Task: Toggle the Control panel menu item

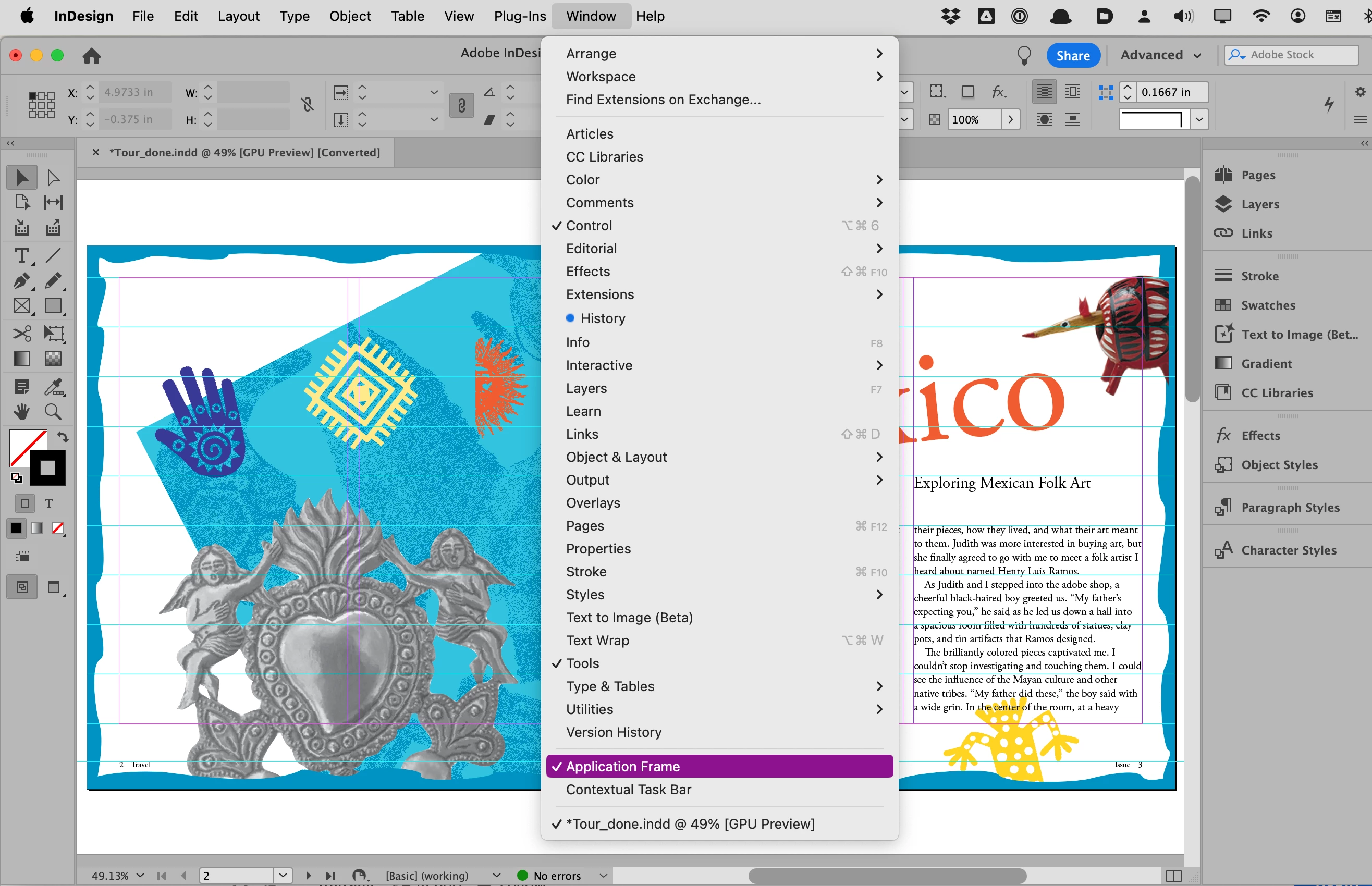Action: 589,226
